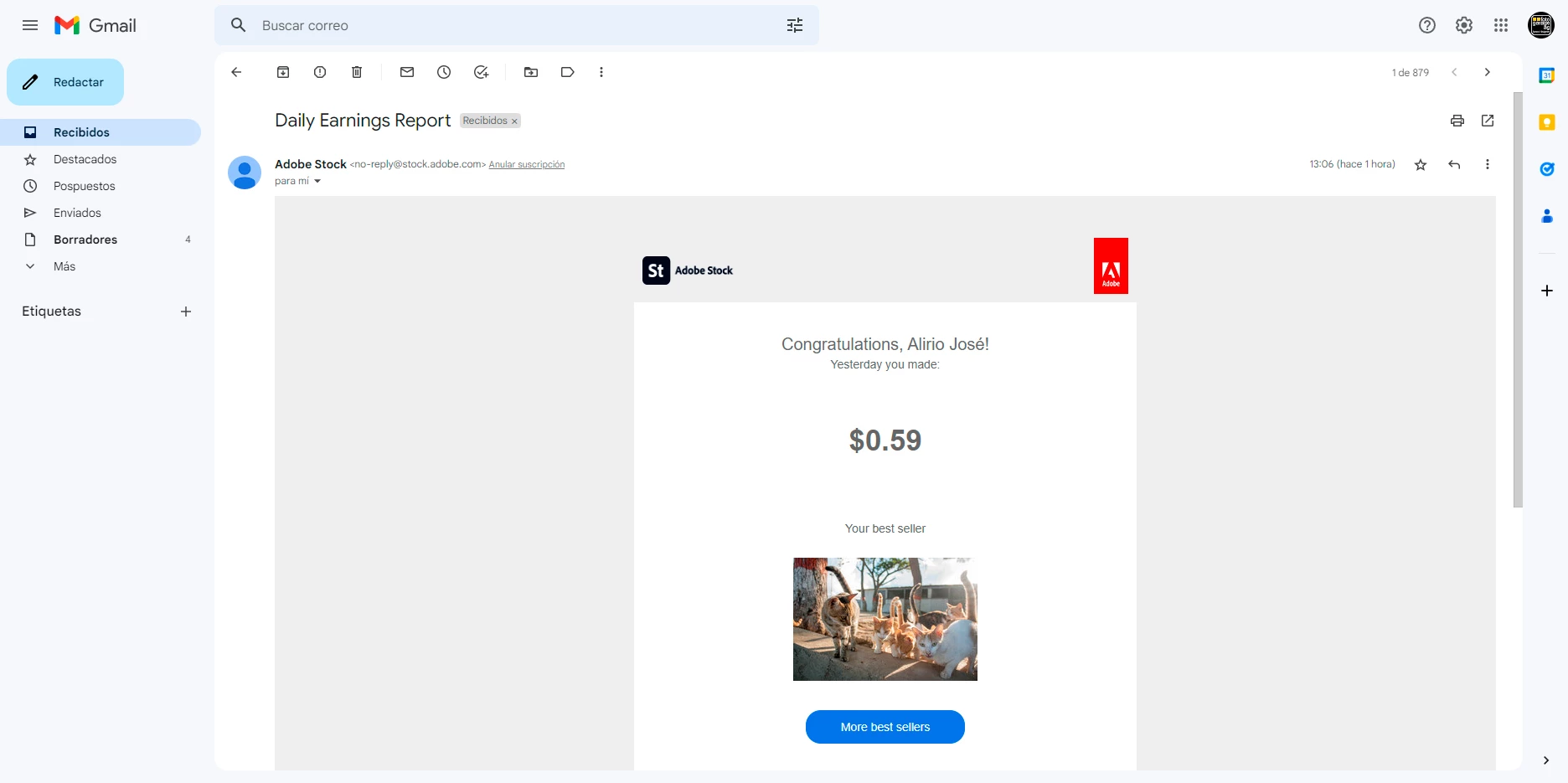Click the sender profile avatar
The width and height of the screenshot is (1568, 783).
click(x=245, y=173)
